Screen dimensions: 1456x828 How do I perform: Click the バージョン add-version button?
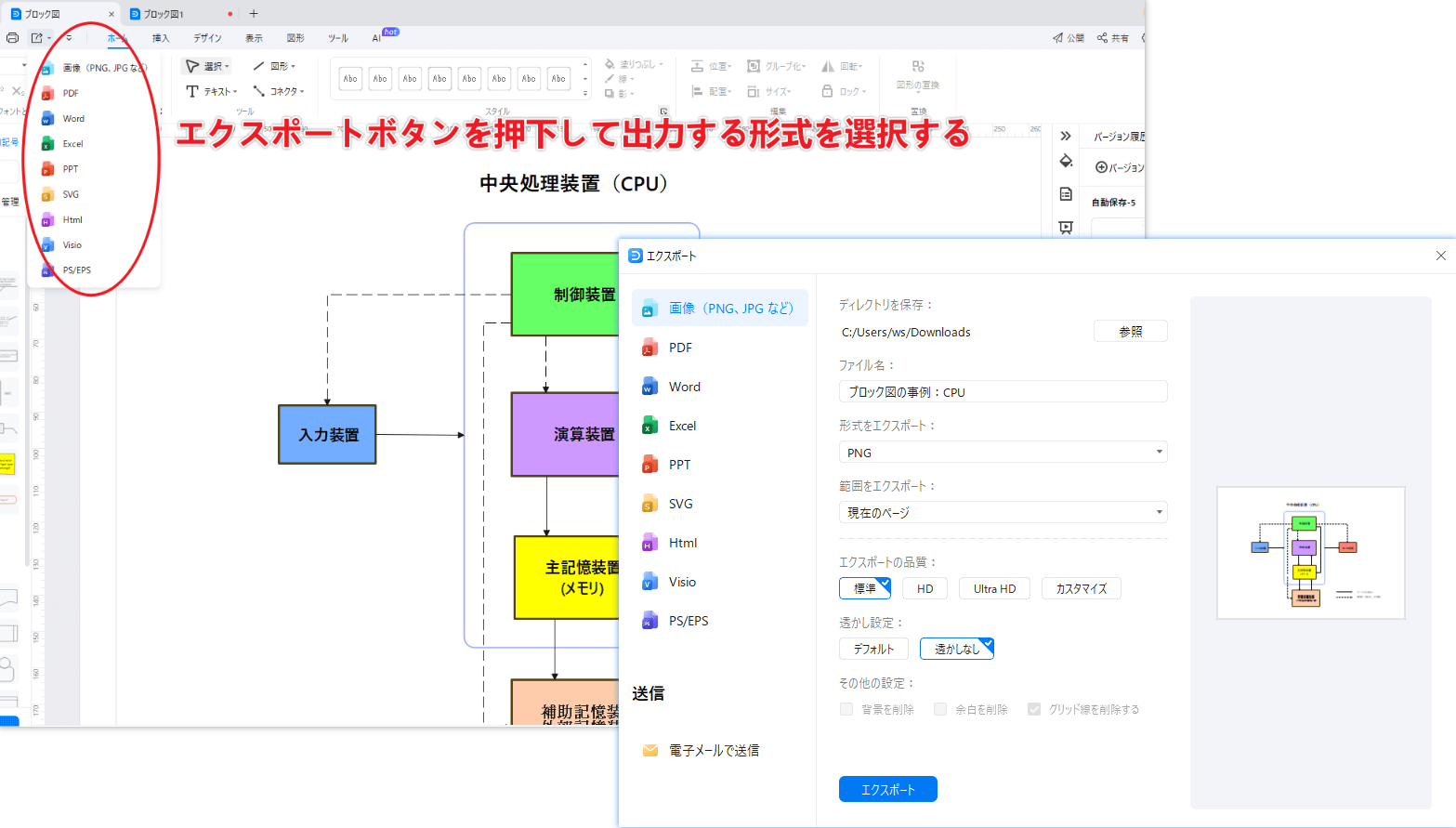pos(1120,167)
